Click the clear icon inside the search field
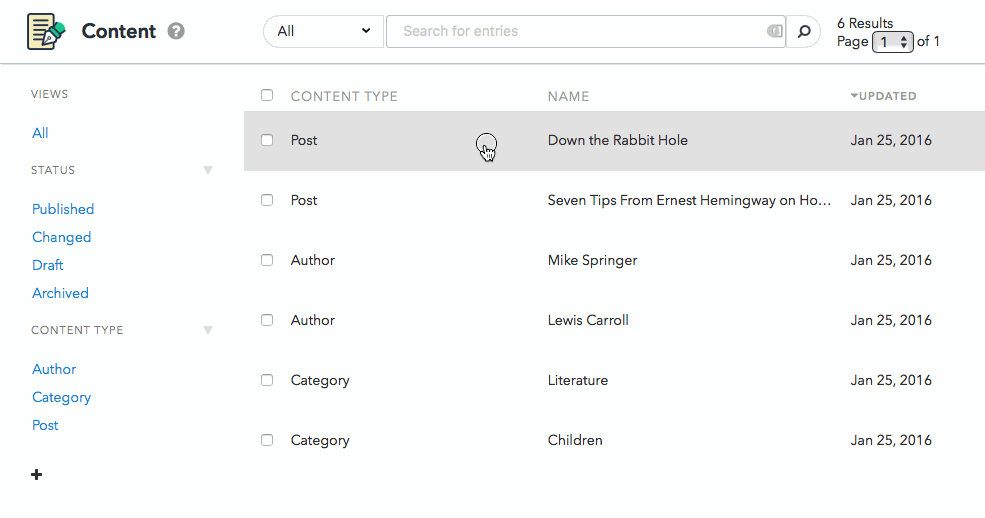985x518 pixels. tap(774, 31)
